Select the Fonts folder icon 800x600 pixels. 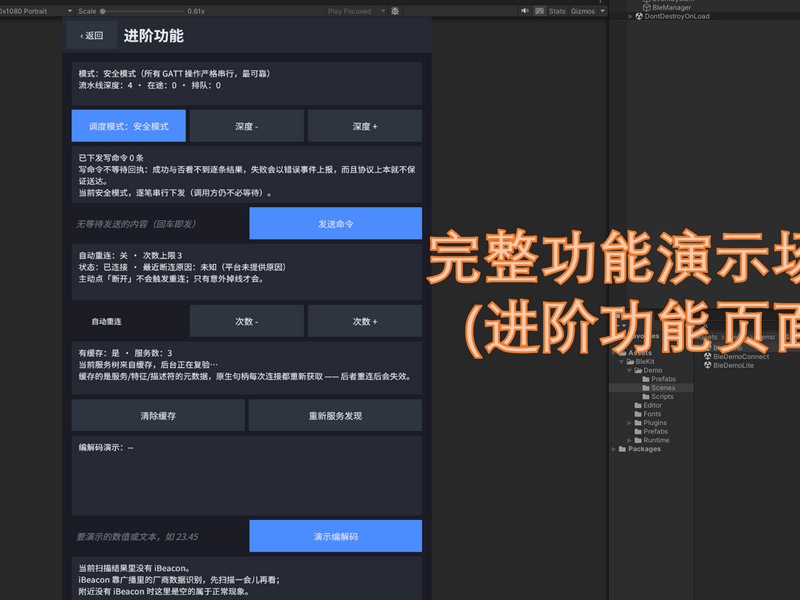[x=638, y=414]
